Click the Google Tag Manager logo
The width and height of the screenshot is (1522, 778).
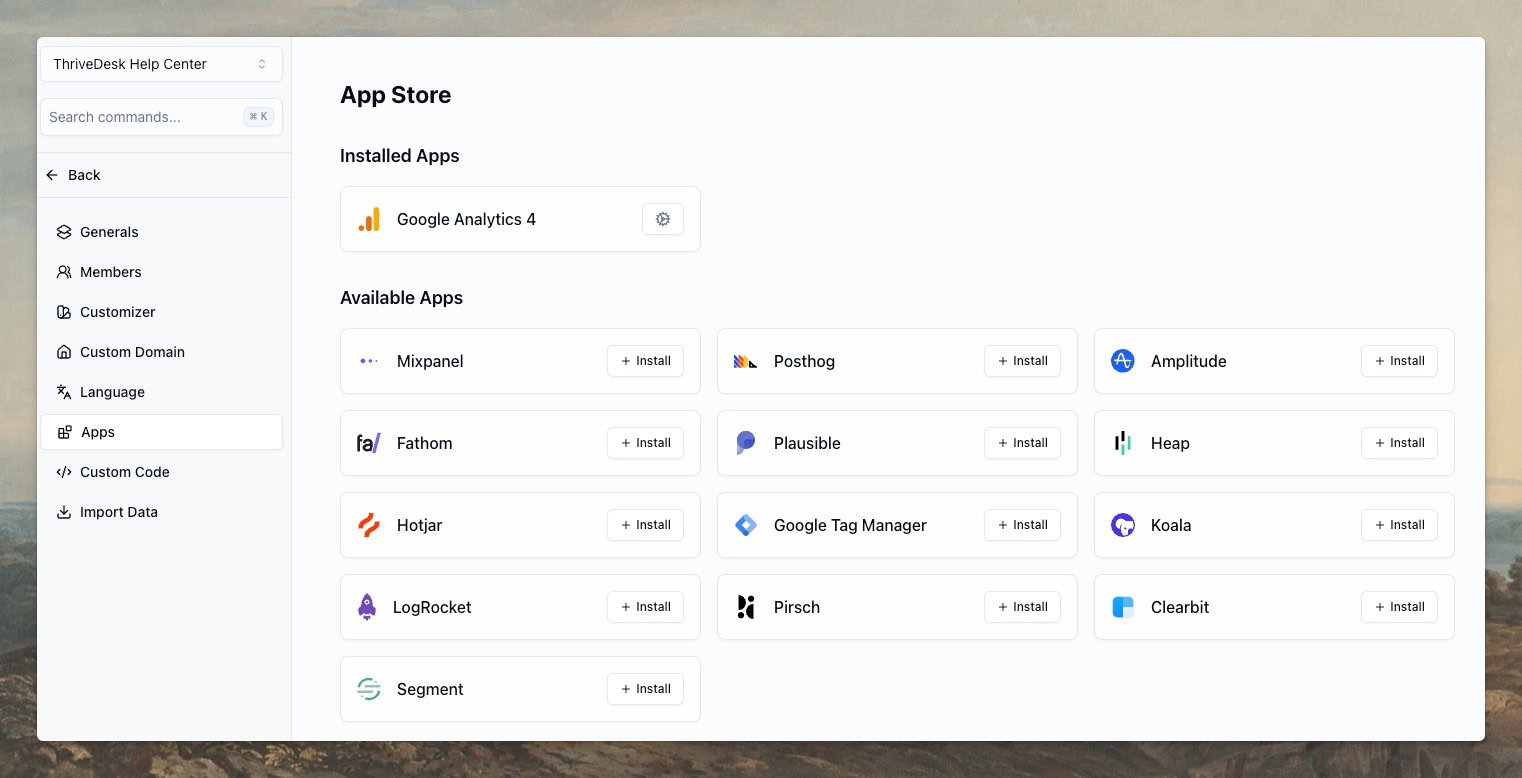pyautogui.click(x=746, y=525)
